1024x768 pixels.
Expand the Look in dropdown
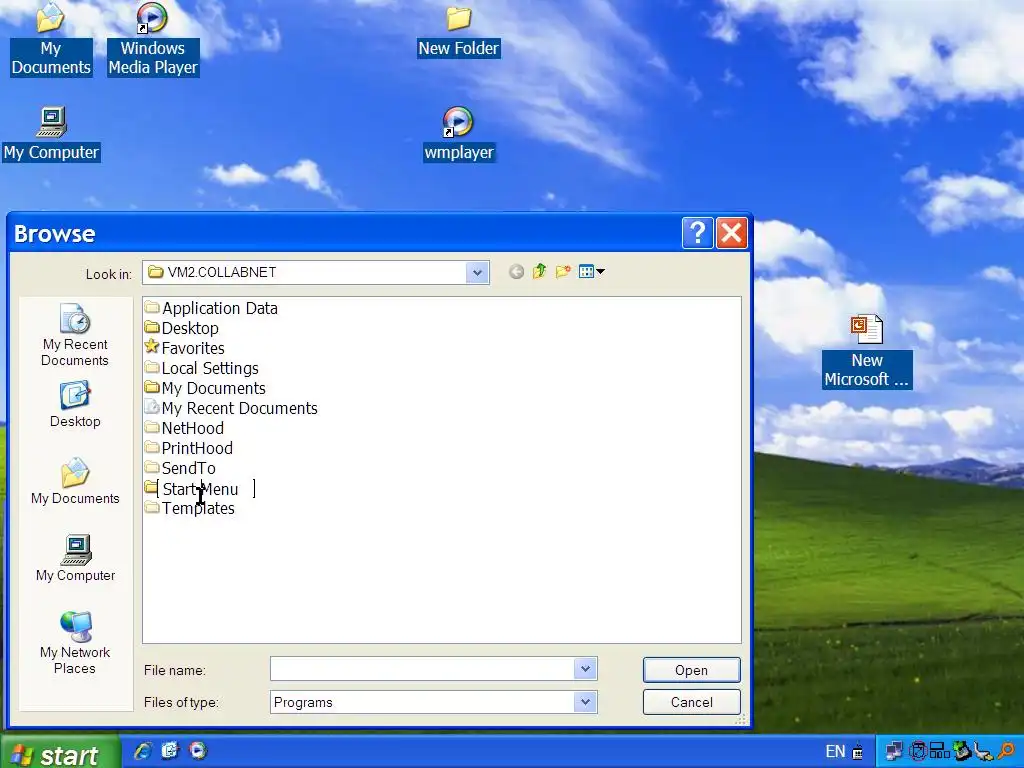tap(477, 272)
